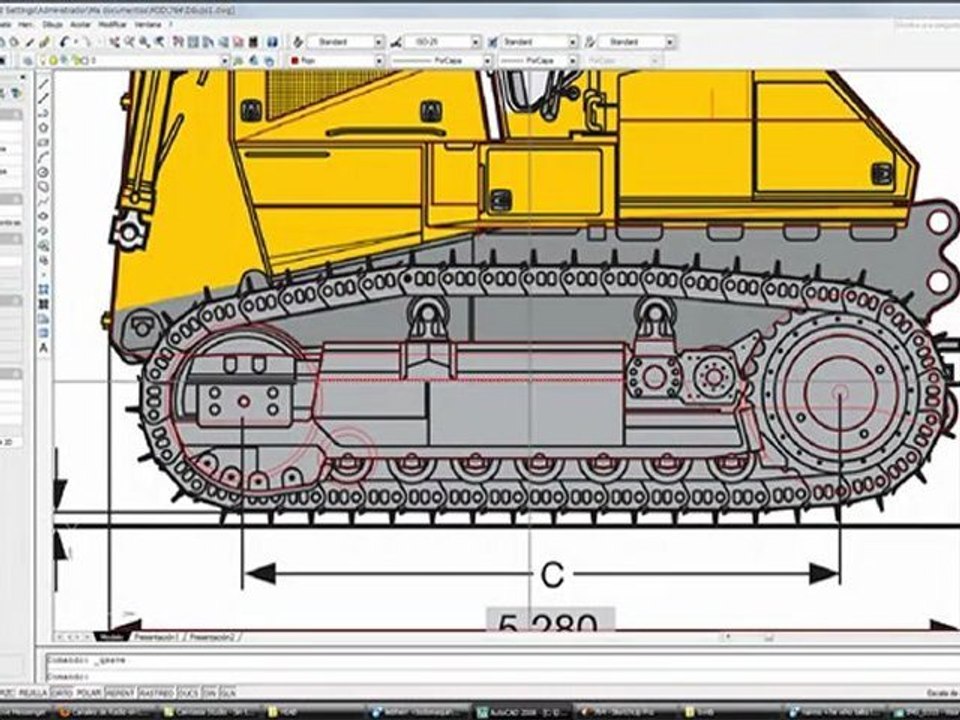Toggle DIN dynamic input
Image resolution: width=960 pixels, height=720 pixels.
click(209, 693)
